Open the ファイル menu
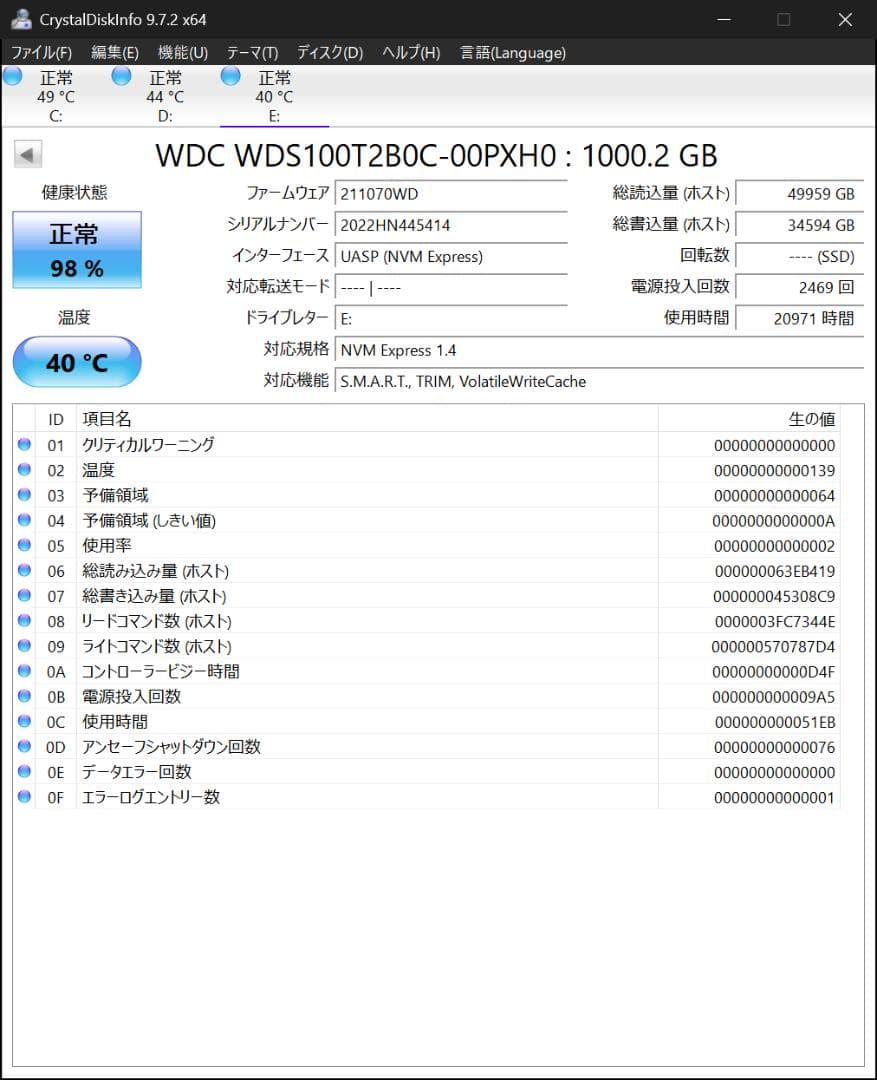This screenshot has height=1080, width=877. pos(40,52)
